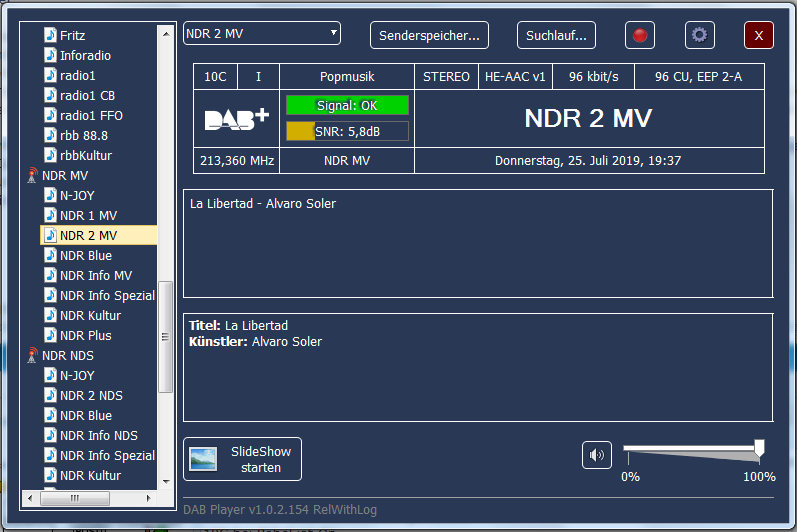Click the DAB+ logo
The height and width of the screenshot is (532, 797).
click(x=237, y=119)
